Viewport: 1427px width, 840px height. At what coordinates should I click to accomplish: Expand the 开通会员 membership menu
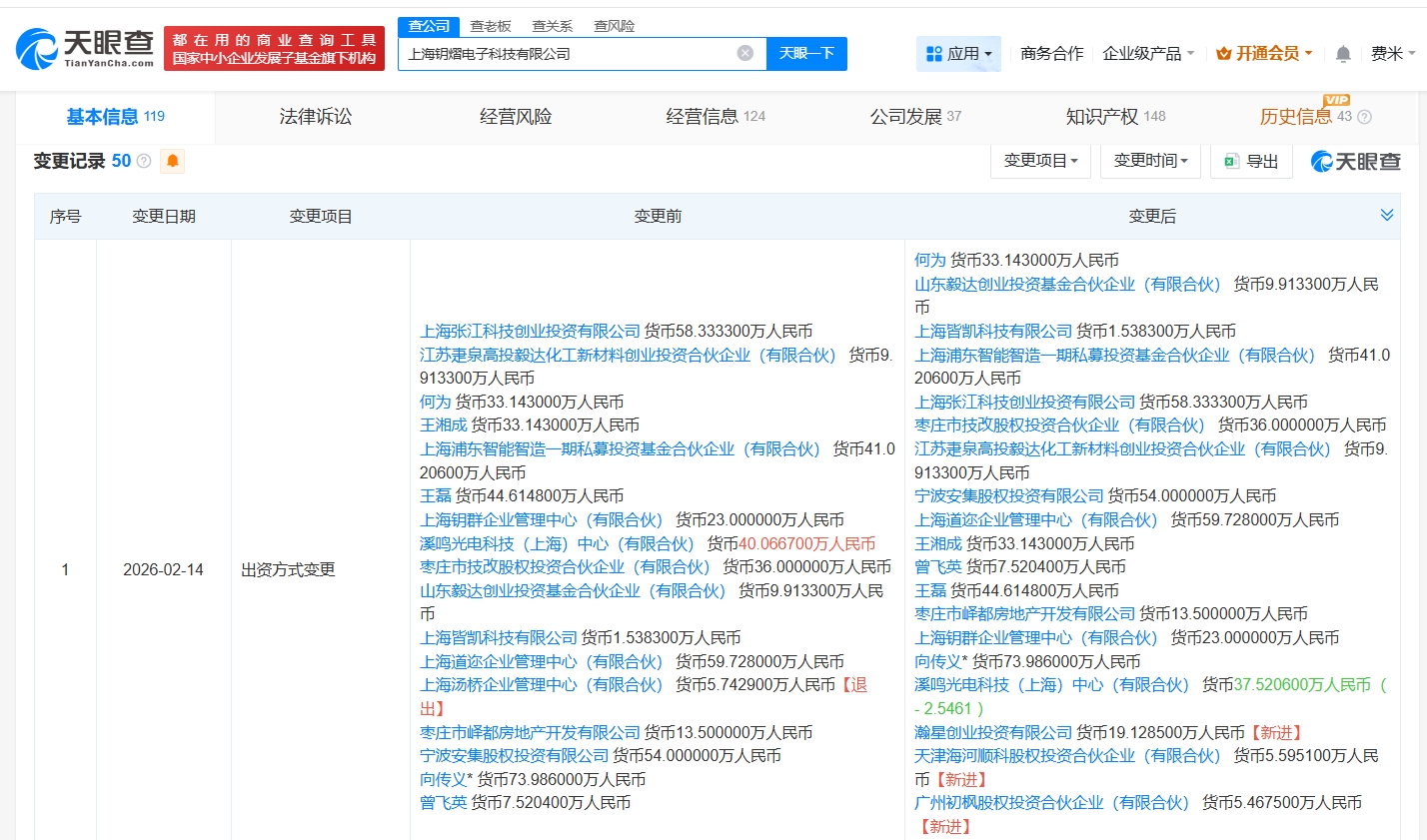click(1264, 54)
